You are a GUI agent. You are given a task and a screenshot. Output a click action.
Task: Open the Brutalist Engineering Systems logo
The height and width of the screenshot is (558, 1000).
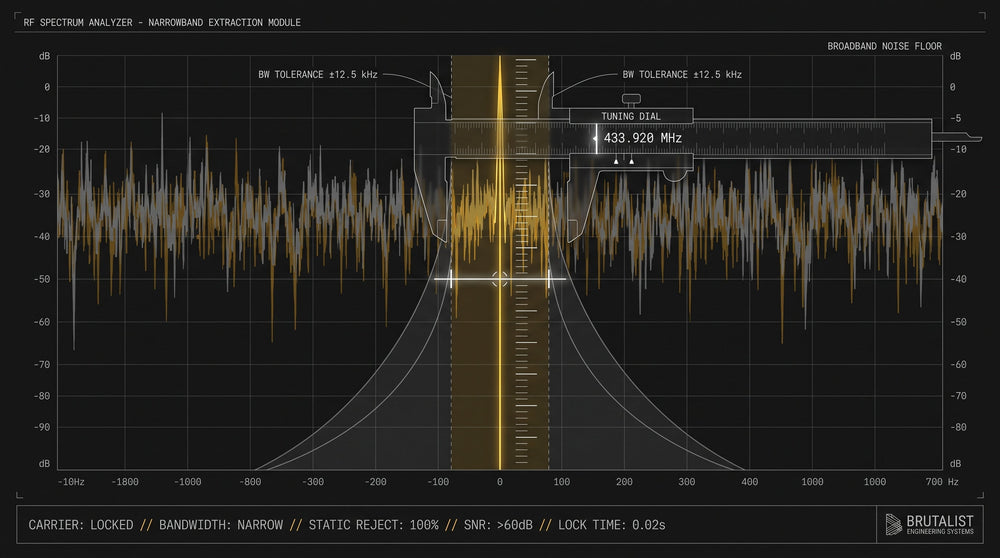[x=929, y=524]
